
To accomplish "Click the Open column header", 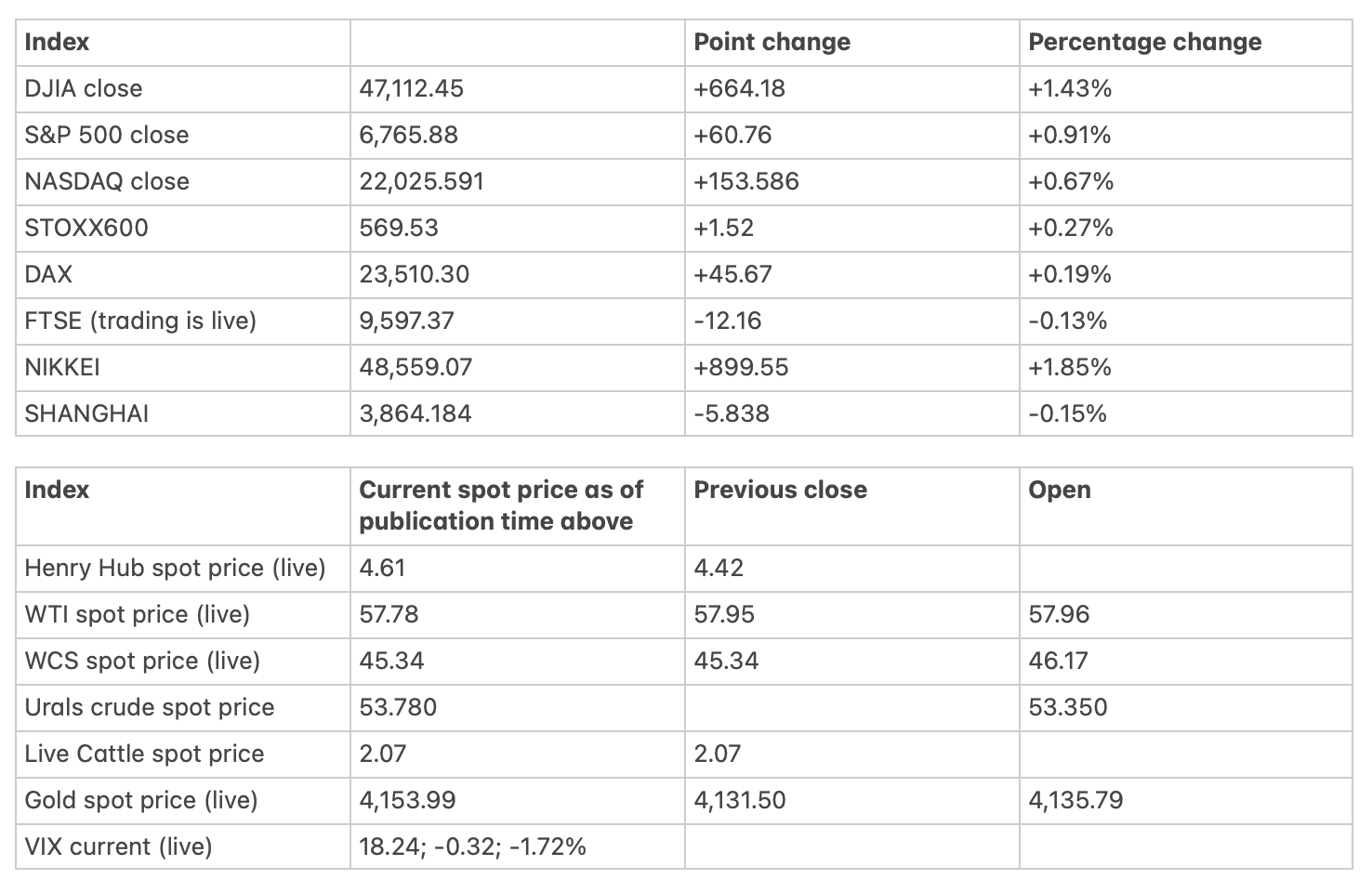I will pos(1060,491).
